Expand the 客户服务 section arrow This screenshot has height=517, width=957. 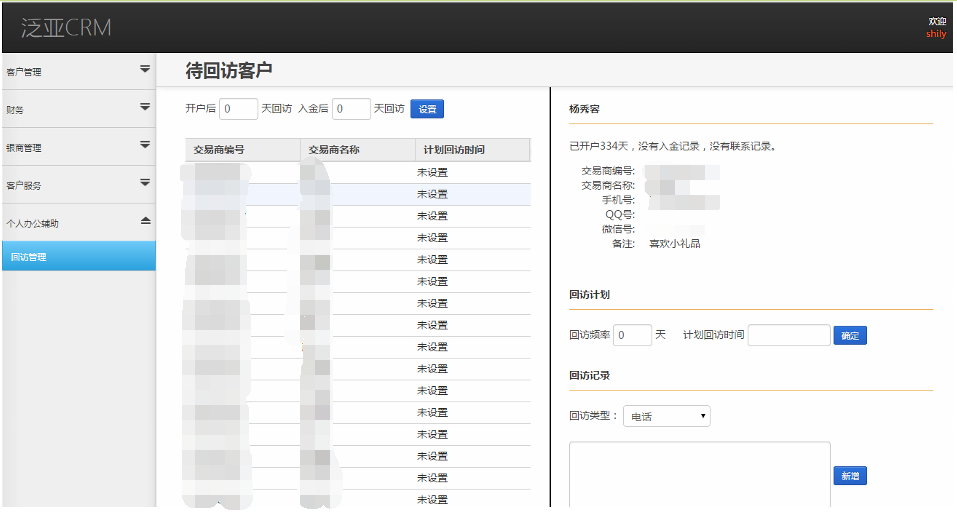pos(144,183)
